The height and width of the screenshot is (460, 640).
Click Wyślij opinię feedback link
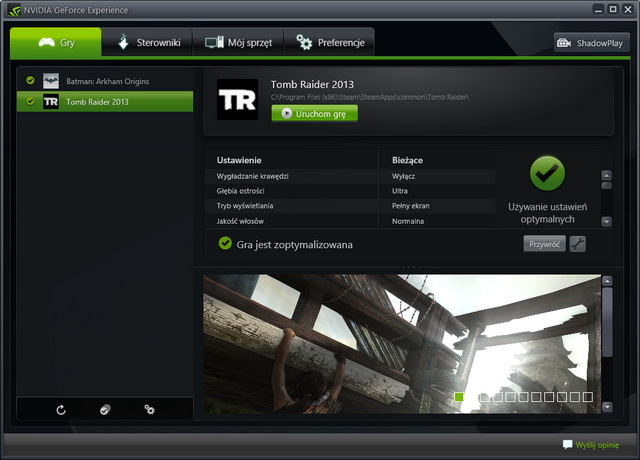coord(597,445)
